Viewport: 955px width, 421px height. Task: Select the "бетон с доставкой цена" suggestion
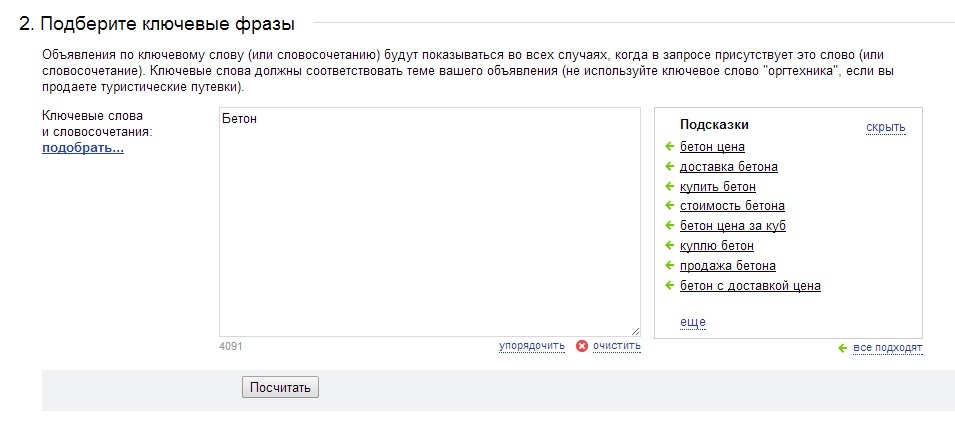click(x=750, y=286)
